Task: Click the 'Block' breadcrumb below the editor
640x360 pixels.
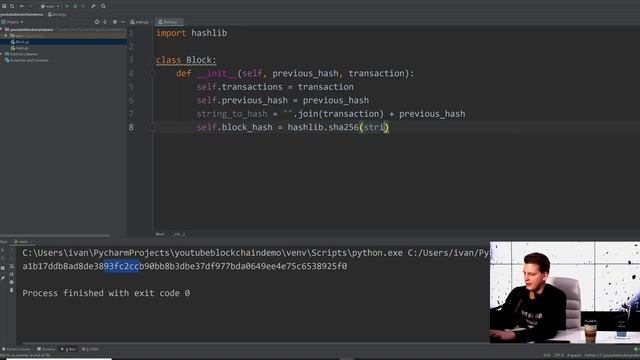Action: pyautogui.click(x=160, y=234)
